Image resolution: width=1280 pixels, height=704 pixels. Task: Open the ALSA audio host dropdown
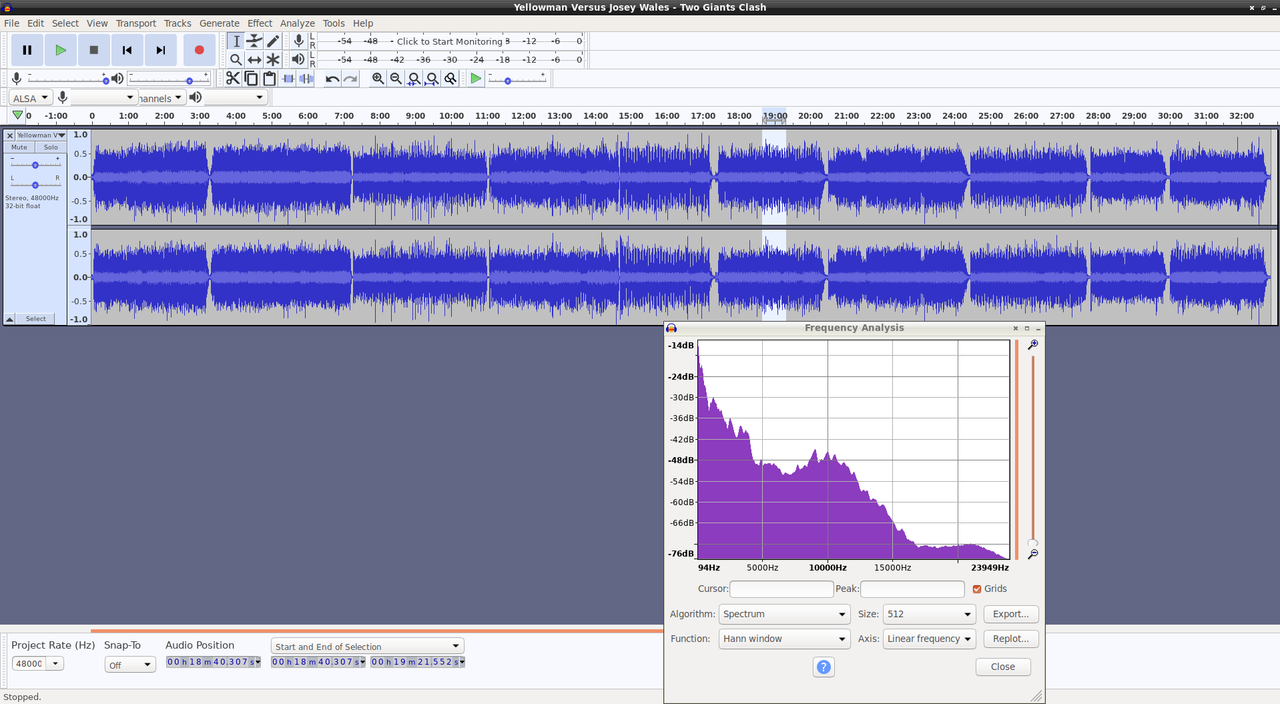click(x=31, y=97)
